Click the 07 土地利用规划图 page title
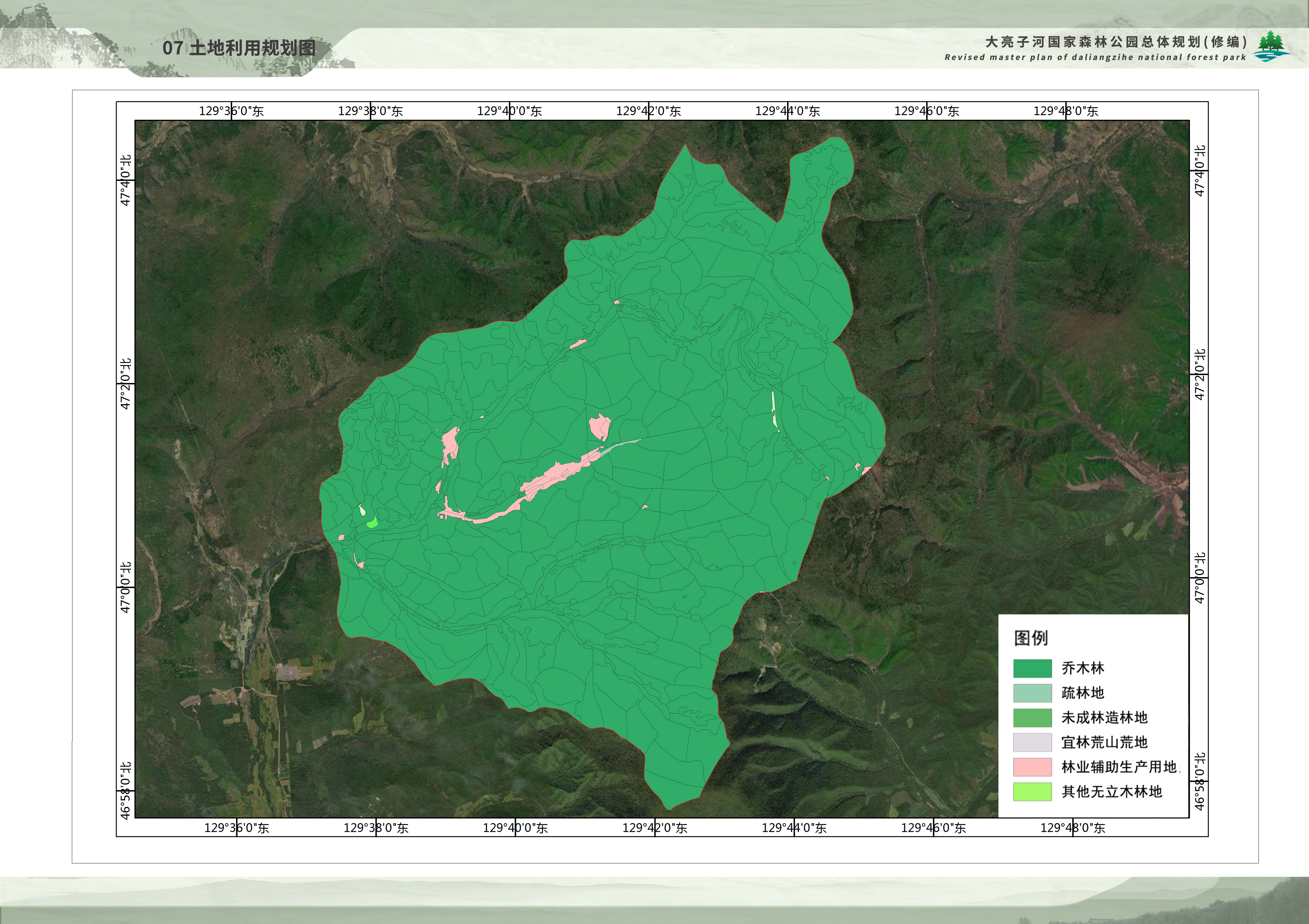 pos(239,48)
